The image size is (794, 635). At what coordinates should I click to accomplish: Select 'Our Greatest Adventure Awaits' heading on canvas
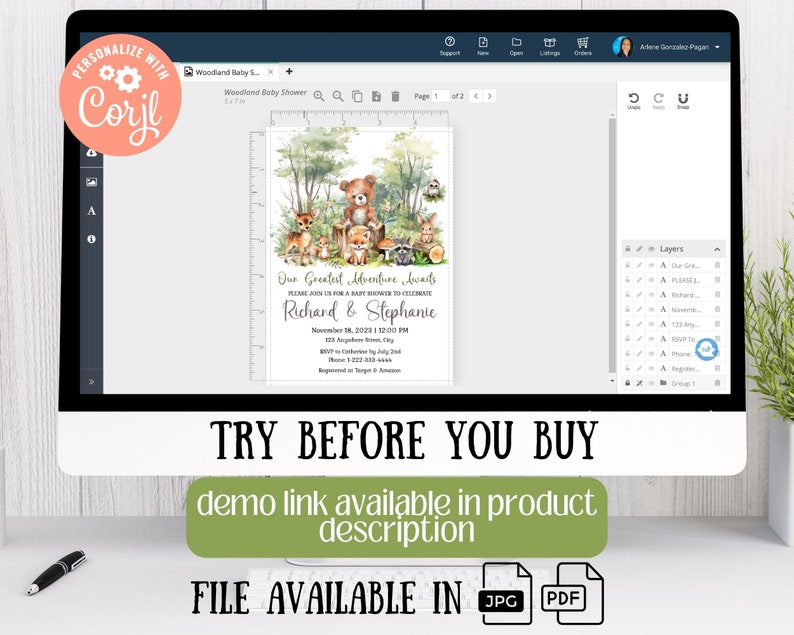(356, 279)
